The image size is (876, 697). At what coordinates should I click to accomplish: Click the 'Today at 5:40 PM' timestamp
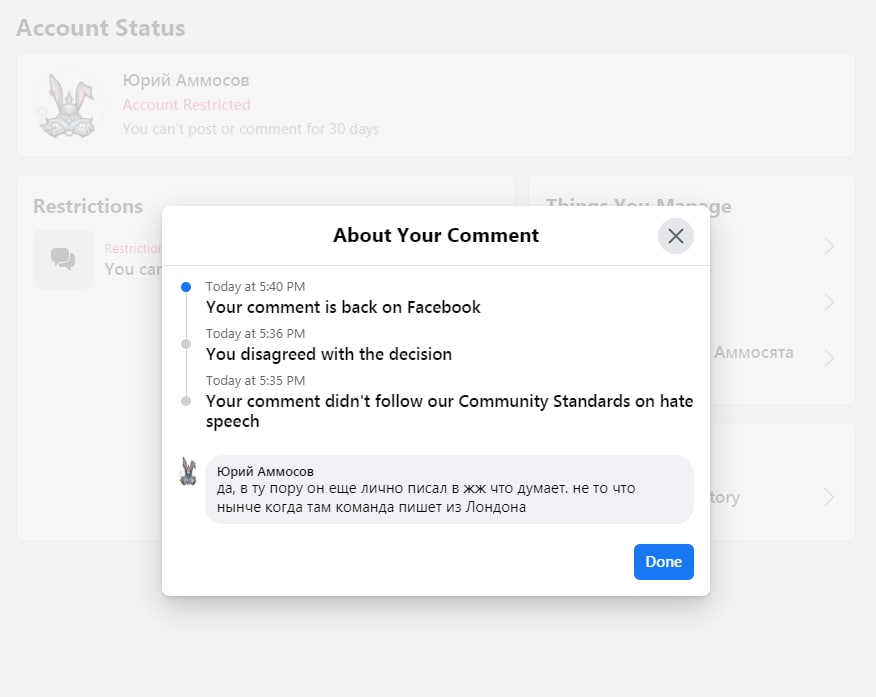[x=255, y=287]
